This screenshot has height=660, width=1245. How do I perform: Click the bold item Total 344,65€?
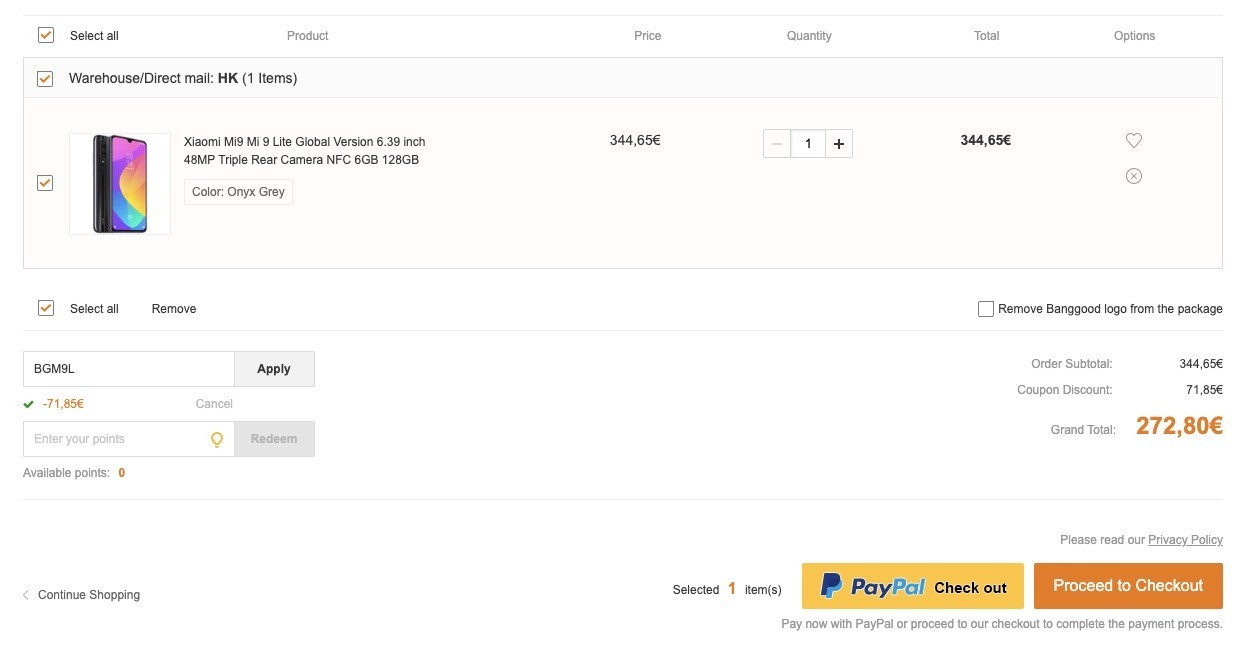(986, 141)
